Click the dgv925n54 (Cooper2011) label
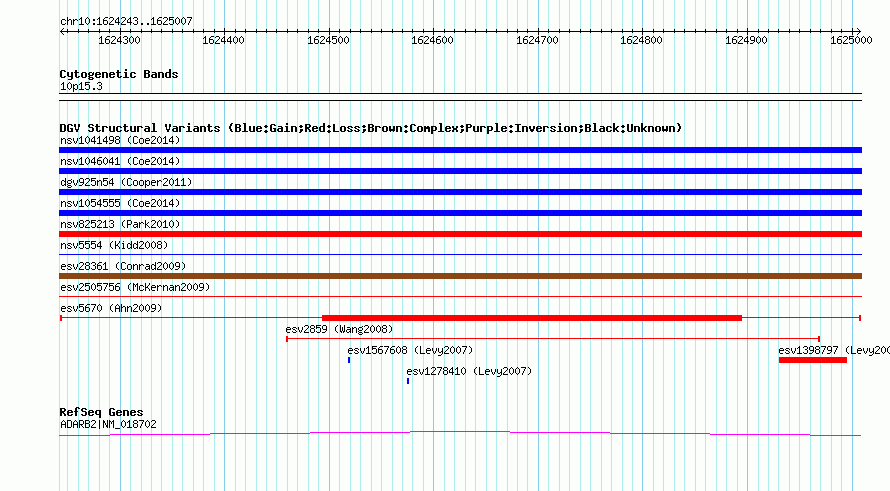The image size is (890, 491). coord(126,182)
